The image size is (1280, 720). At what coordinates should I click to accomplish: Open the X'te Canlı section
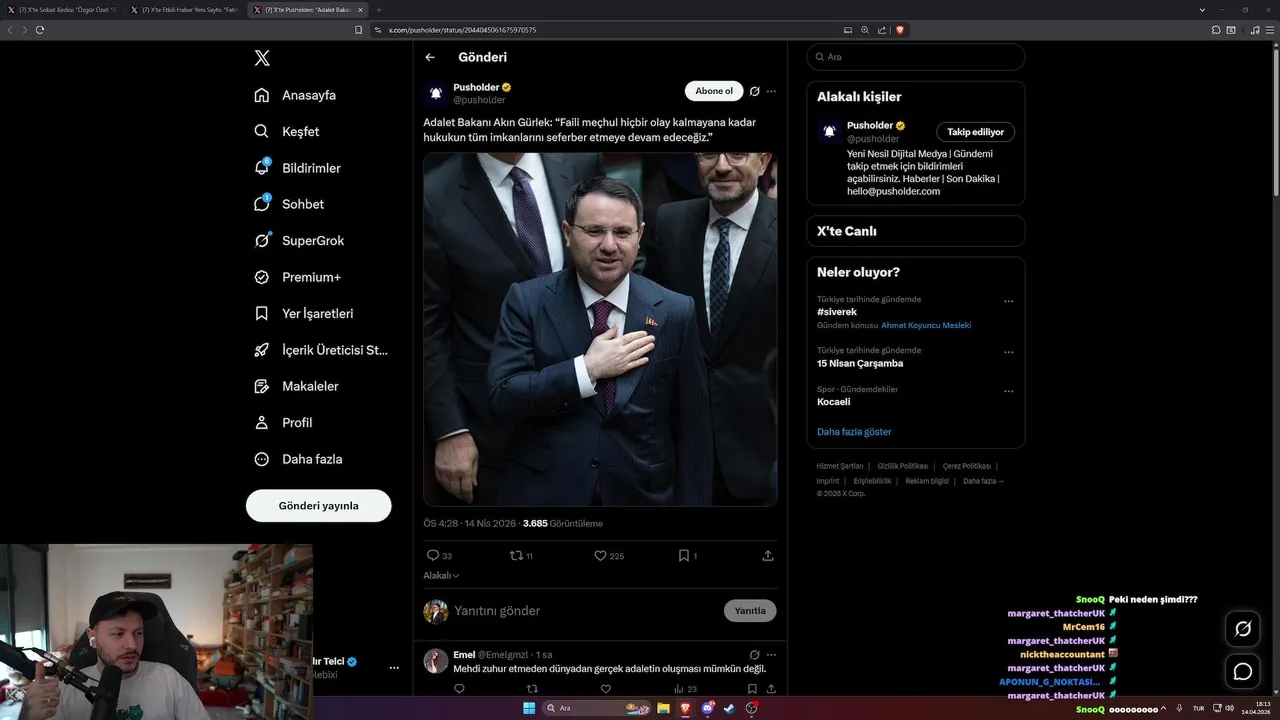(x=916, y=231)
